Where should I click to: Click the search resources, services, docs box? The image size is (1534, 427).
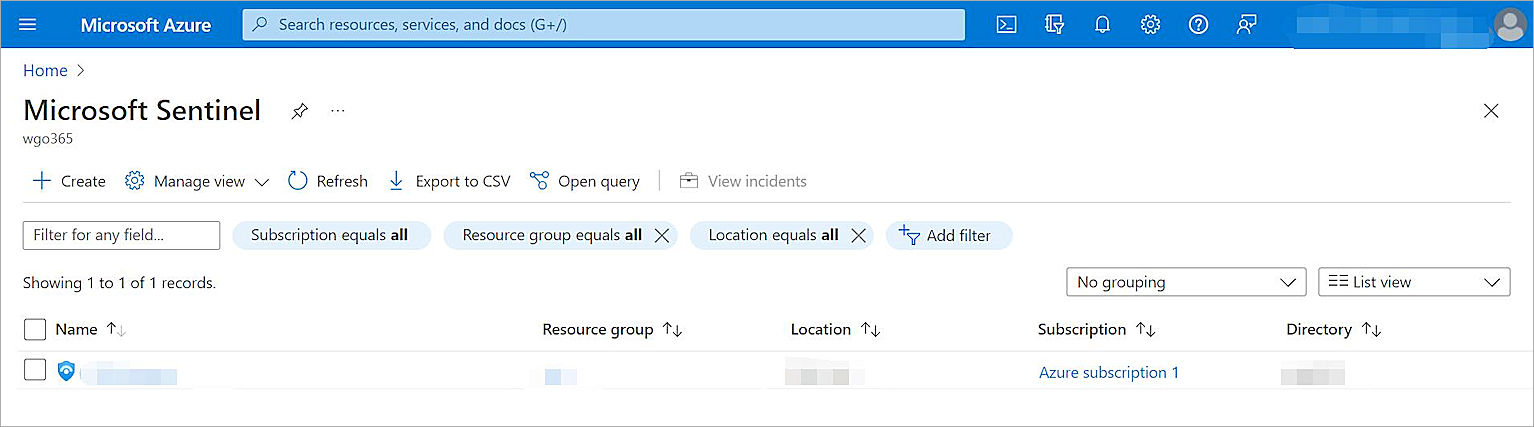point(603,24)
